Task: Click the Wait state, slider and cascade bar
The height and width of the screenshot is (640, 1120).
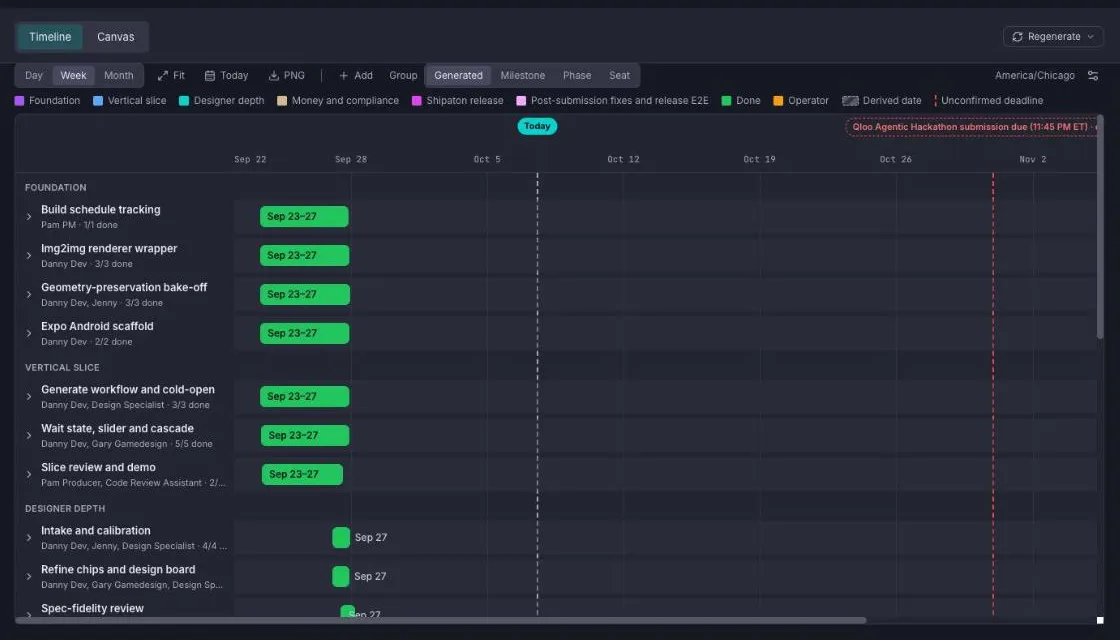Action: [x=305, y=435]
